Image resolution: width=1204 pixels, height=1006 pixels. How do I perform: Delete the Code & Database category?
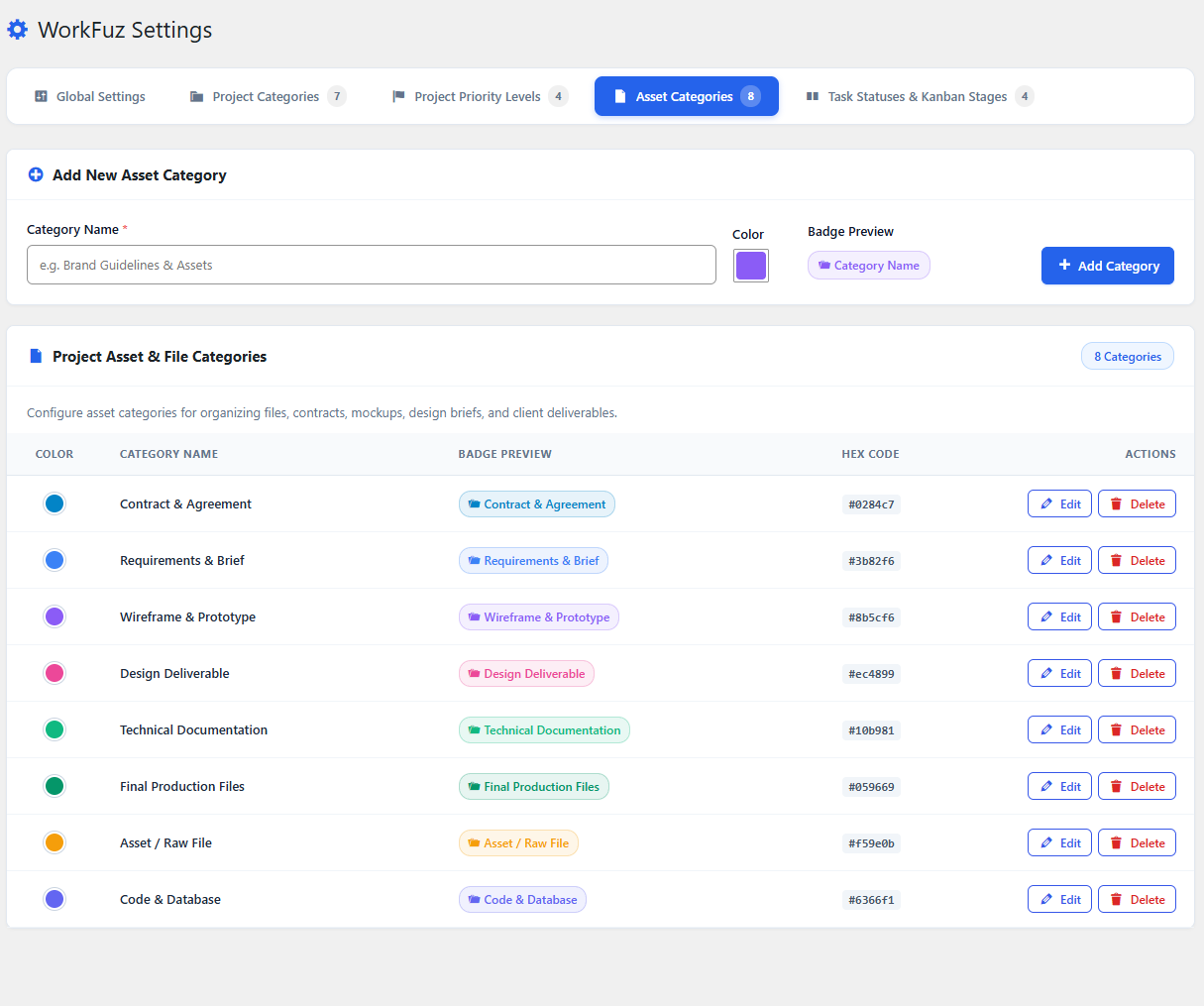[x=1137, y=899]
